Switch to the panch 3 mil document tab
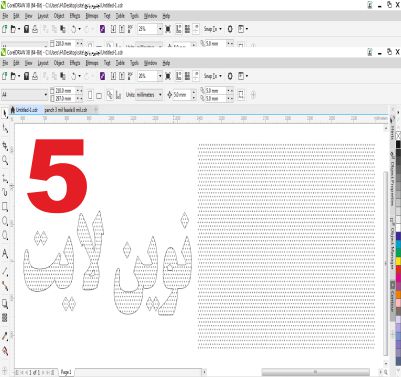This screenshot has width=401, height=377. click(66, 110)
